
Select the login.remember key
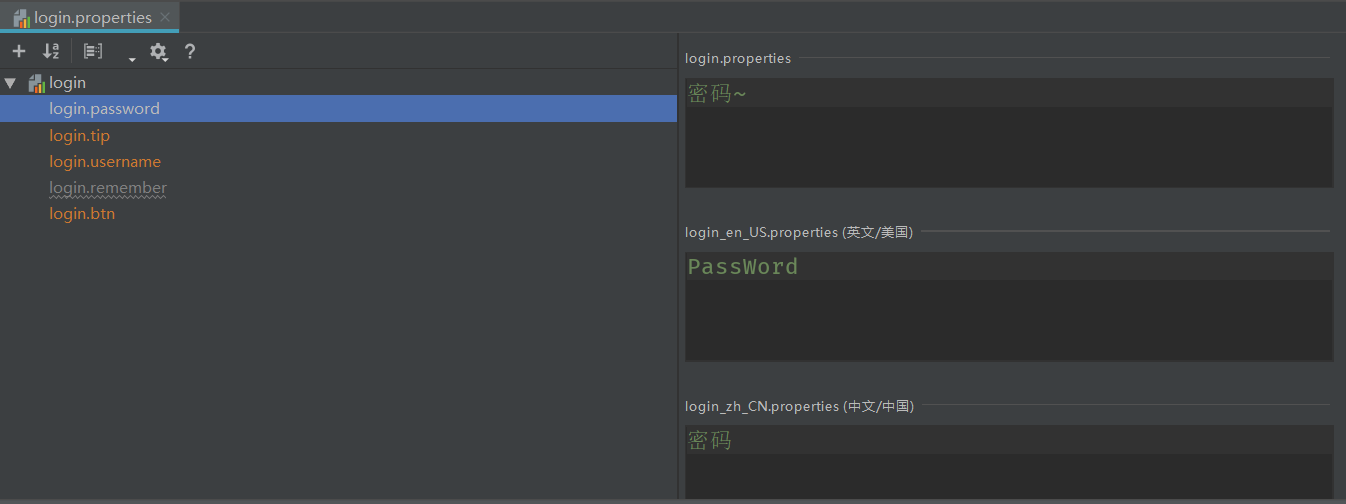(108, 188)
